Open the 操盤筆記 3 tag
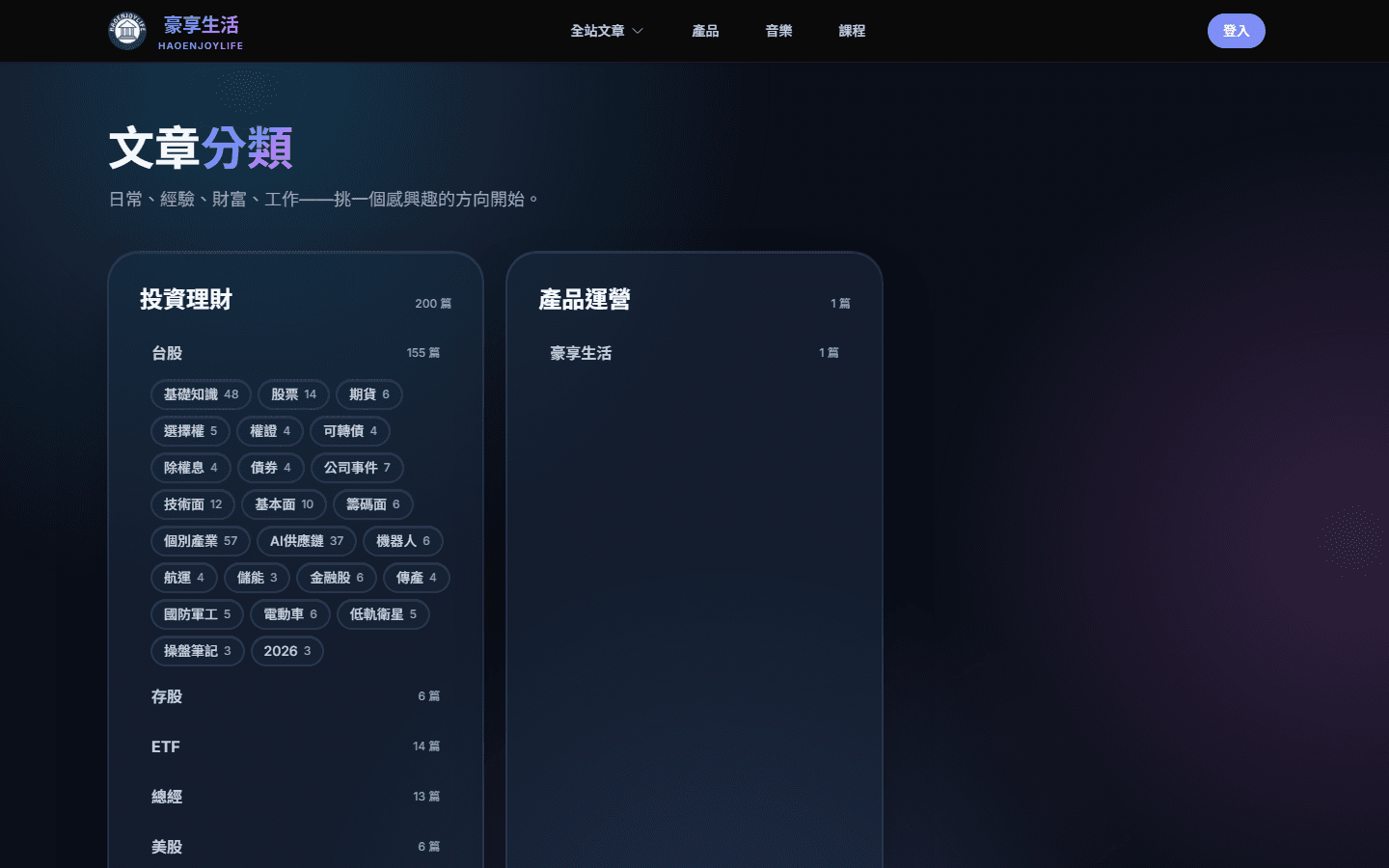 [x=197, y=651]
